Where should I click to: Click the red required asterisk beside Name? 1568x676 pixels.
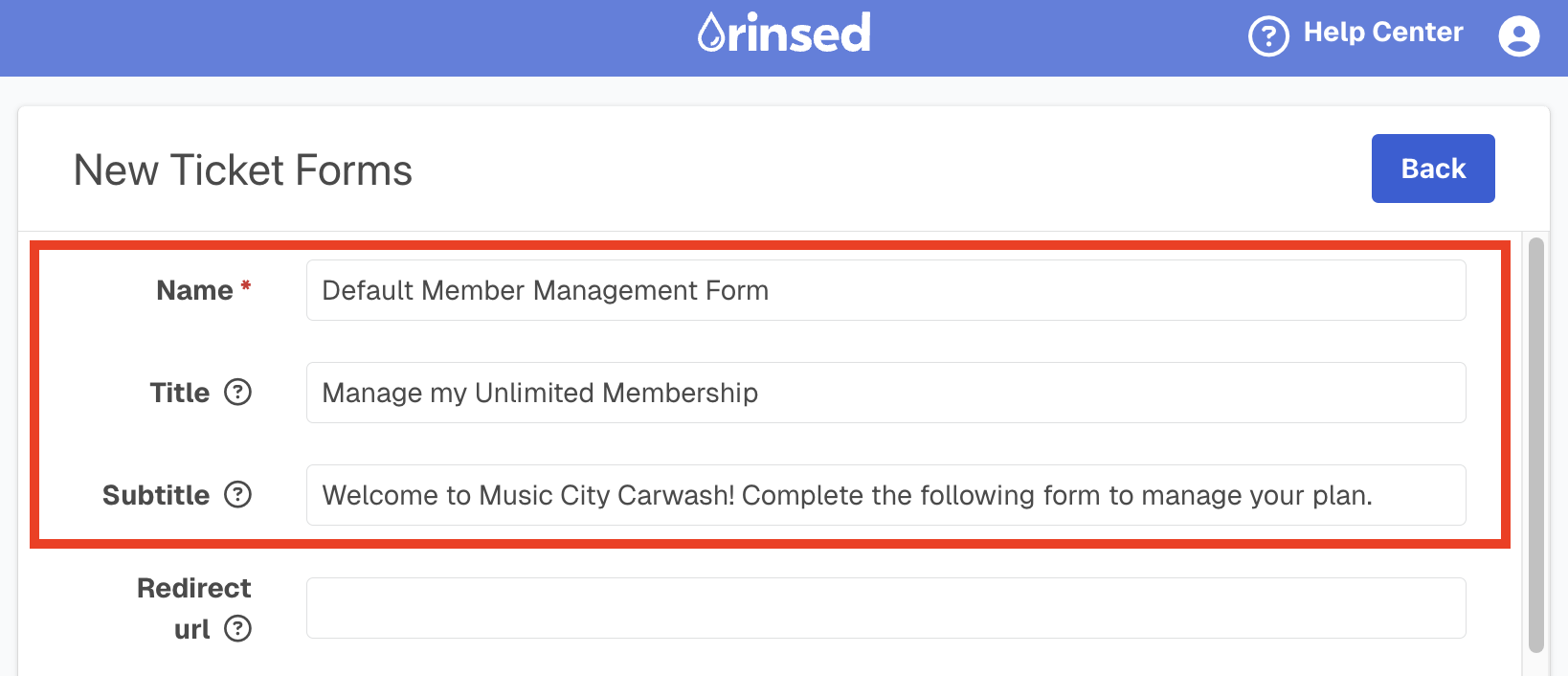[x=246, y=285]
